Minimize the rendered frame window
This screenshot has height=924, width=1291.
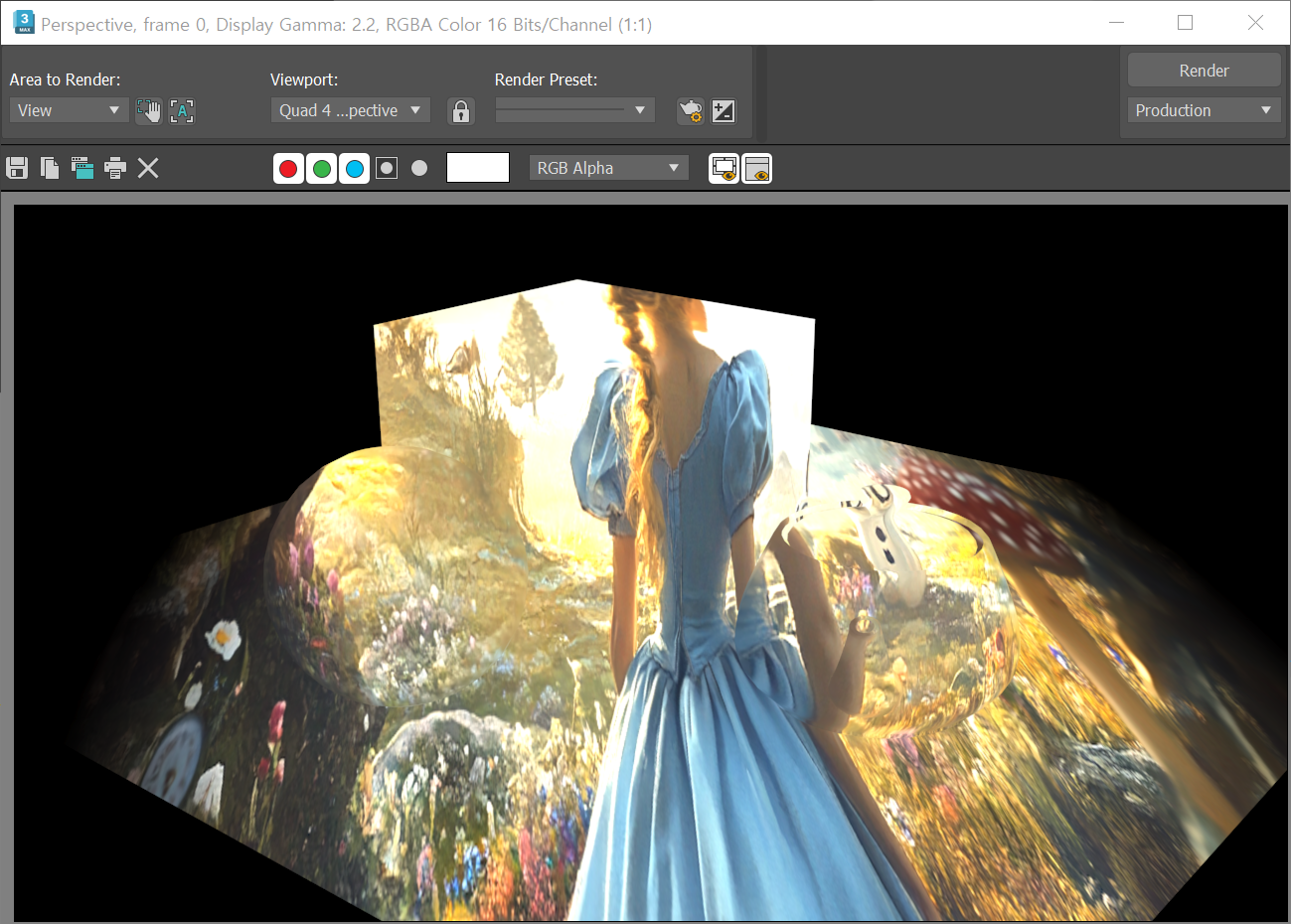click(x=1116, y=22)
